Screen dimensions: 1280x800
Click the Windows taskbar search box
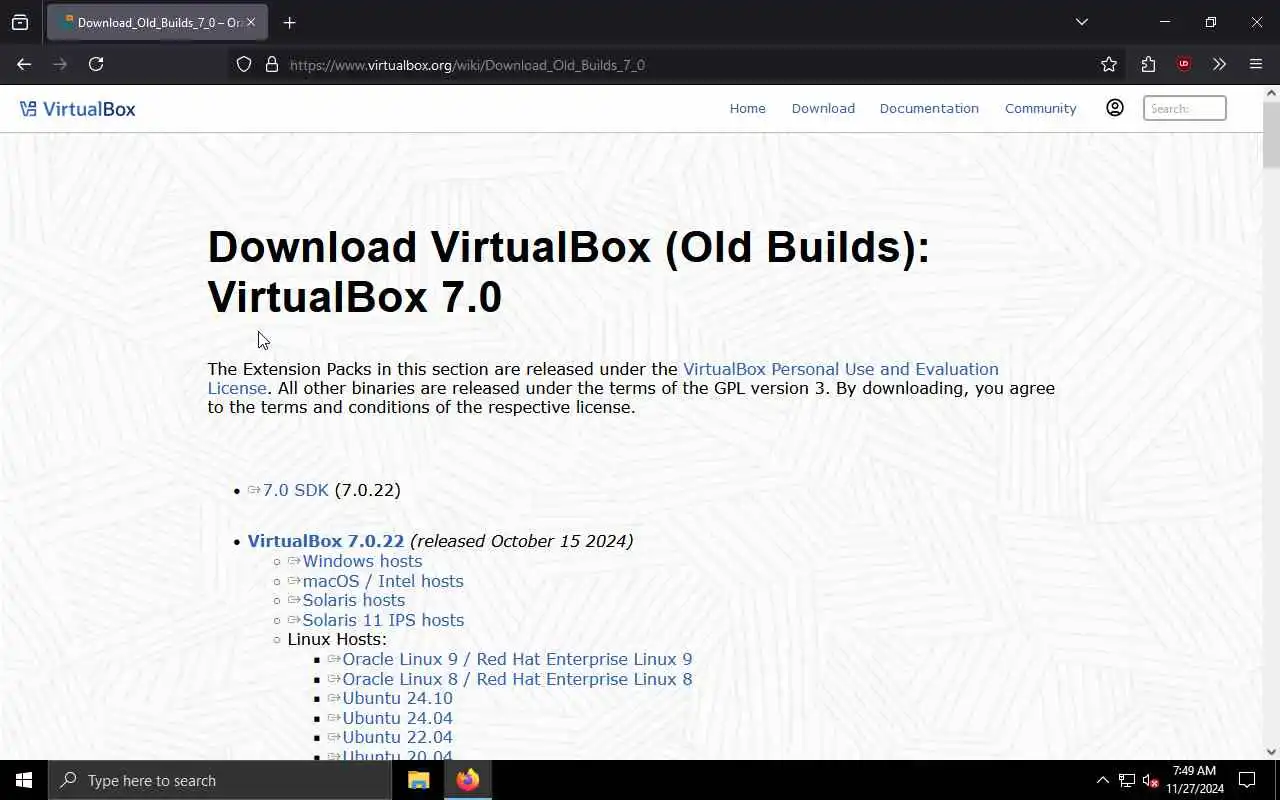point(220,780)
